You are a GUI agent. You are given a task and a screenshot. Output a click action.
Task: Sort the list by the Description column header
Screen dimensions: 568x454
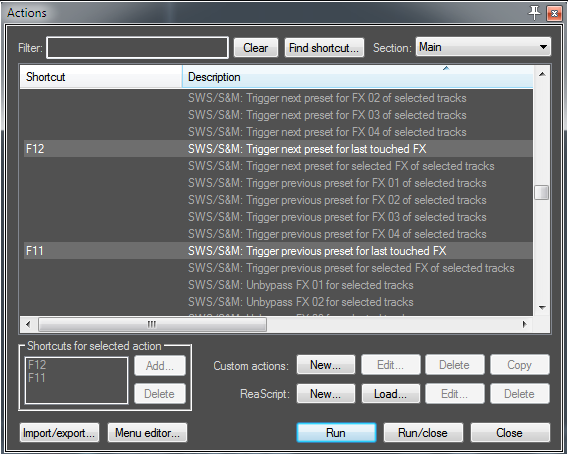coord(358,77)
